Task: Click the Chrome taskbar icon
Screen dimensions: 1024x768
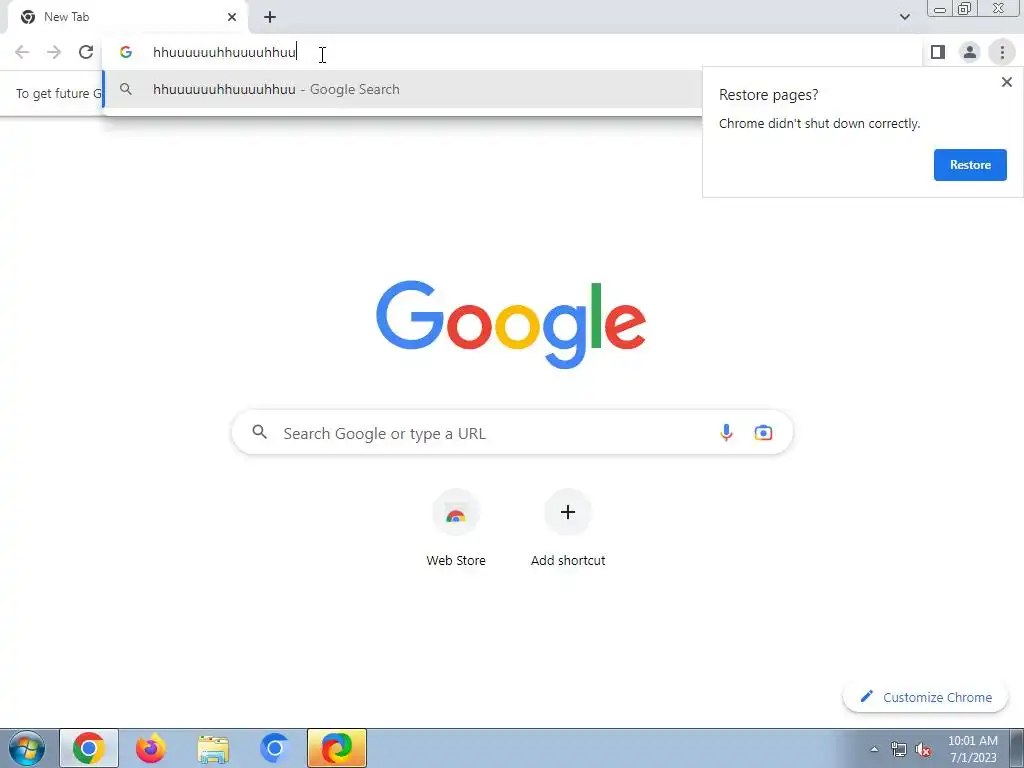Action: [89, 748]
